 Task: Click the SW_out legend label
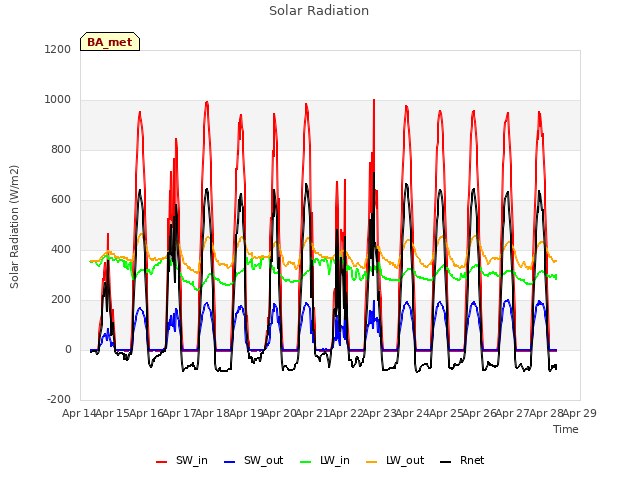click(x=263, y=460)
